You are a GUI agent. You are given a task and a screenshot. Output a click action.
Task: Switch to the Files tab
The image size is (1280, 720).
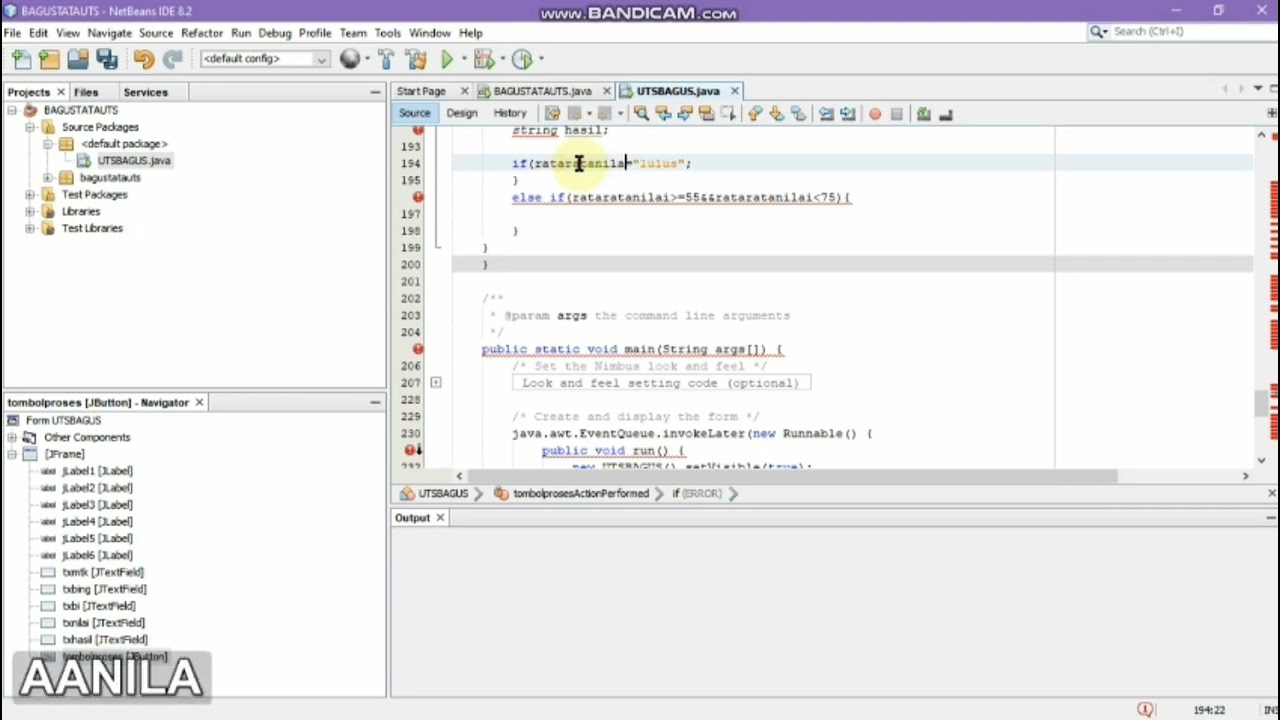point(86,92)
